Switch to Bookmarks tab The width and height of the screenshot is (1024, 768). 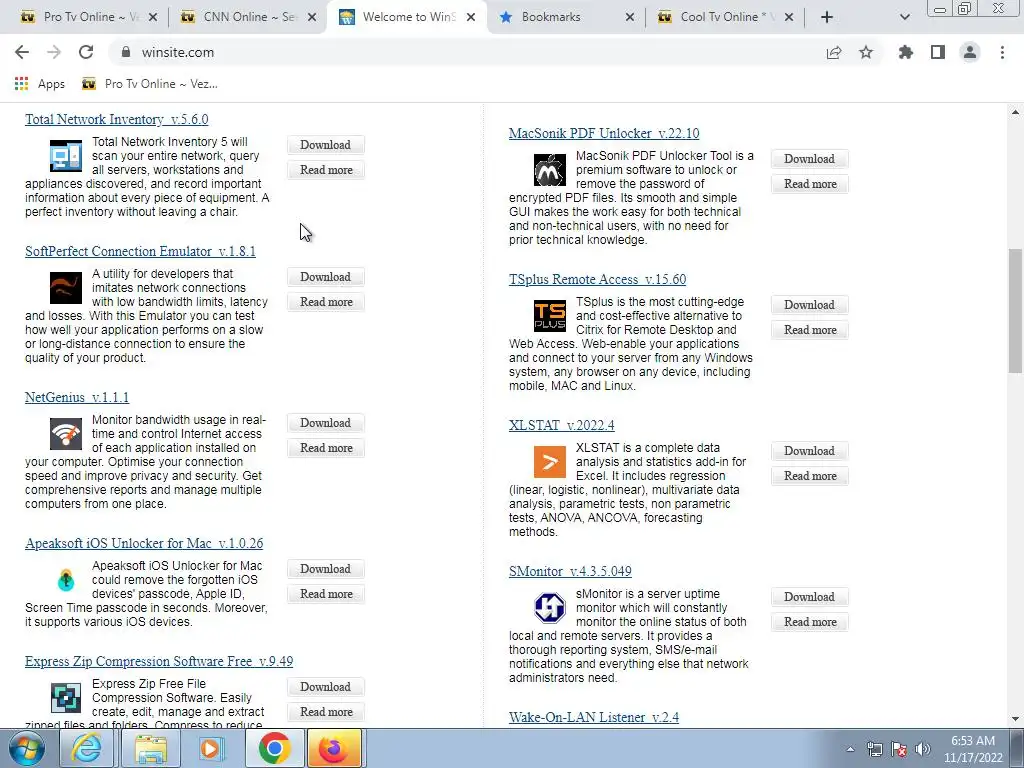566,17
